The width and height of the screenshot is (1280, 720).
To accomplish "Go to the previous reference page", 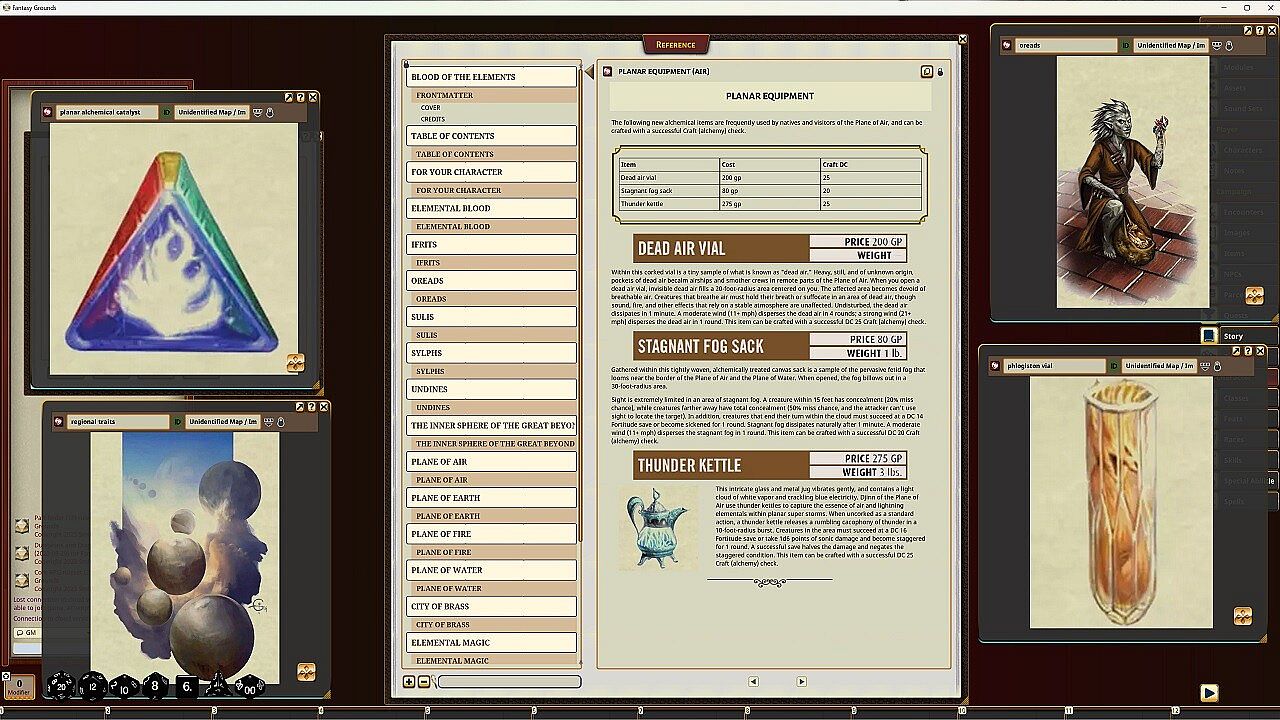I will (753, 682).
